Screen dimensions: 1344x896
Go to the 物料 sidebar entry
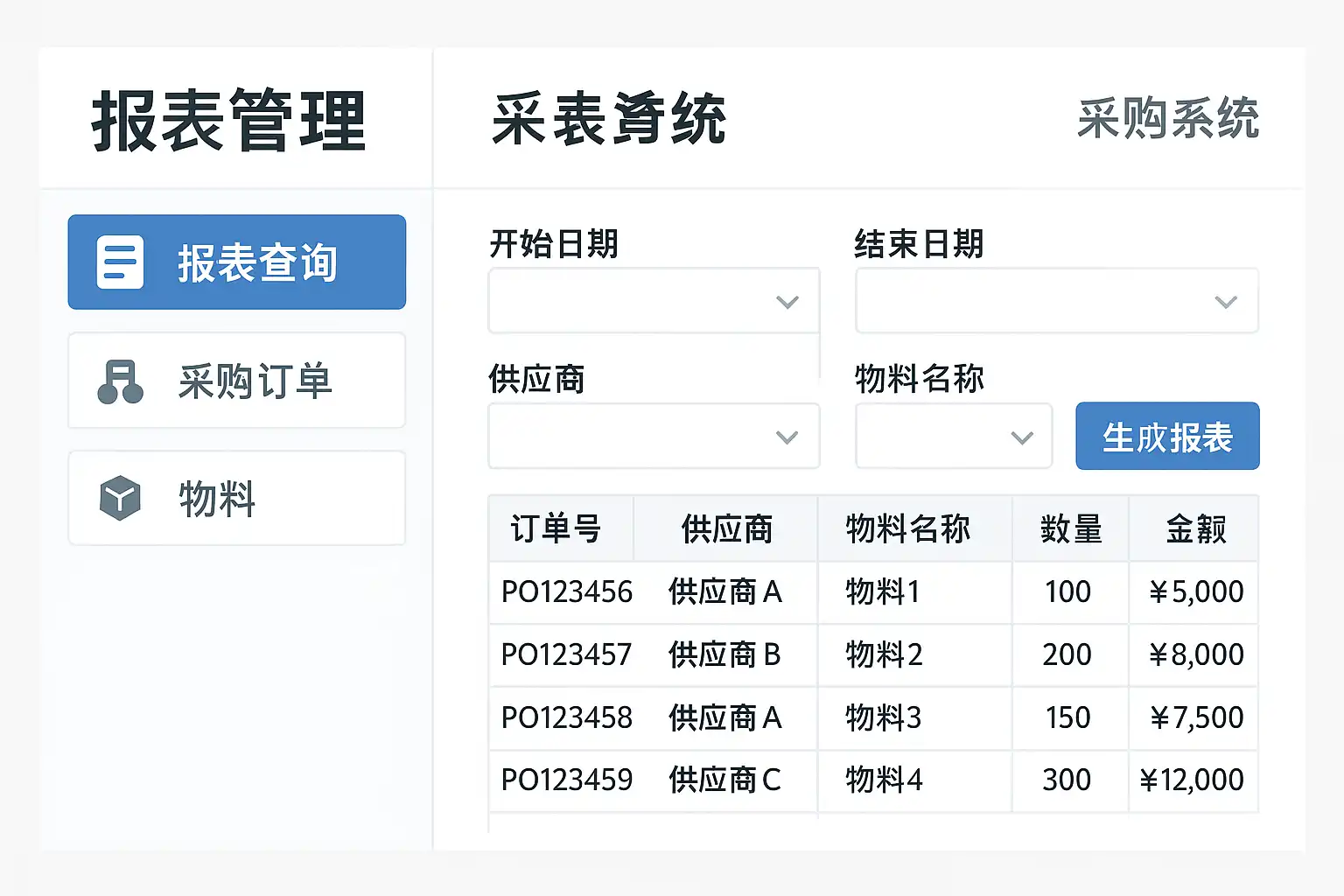(x=237, y=499)
